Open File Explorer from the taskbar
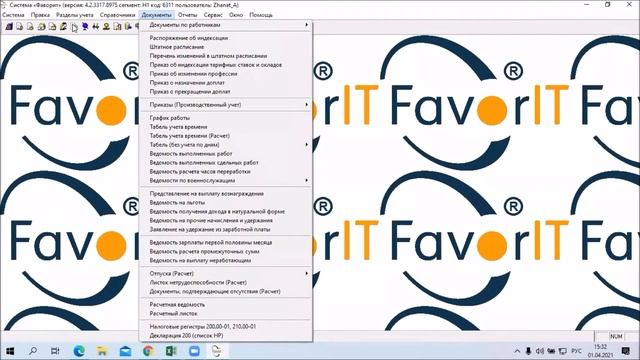This screenshot has height=360, width=640. pyautogui.click(x=102, y=351)
